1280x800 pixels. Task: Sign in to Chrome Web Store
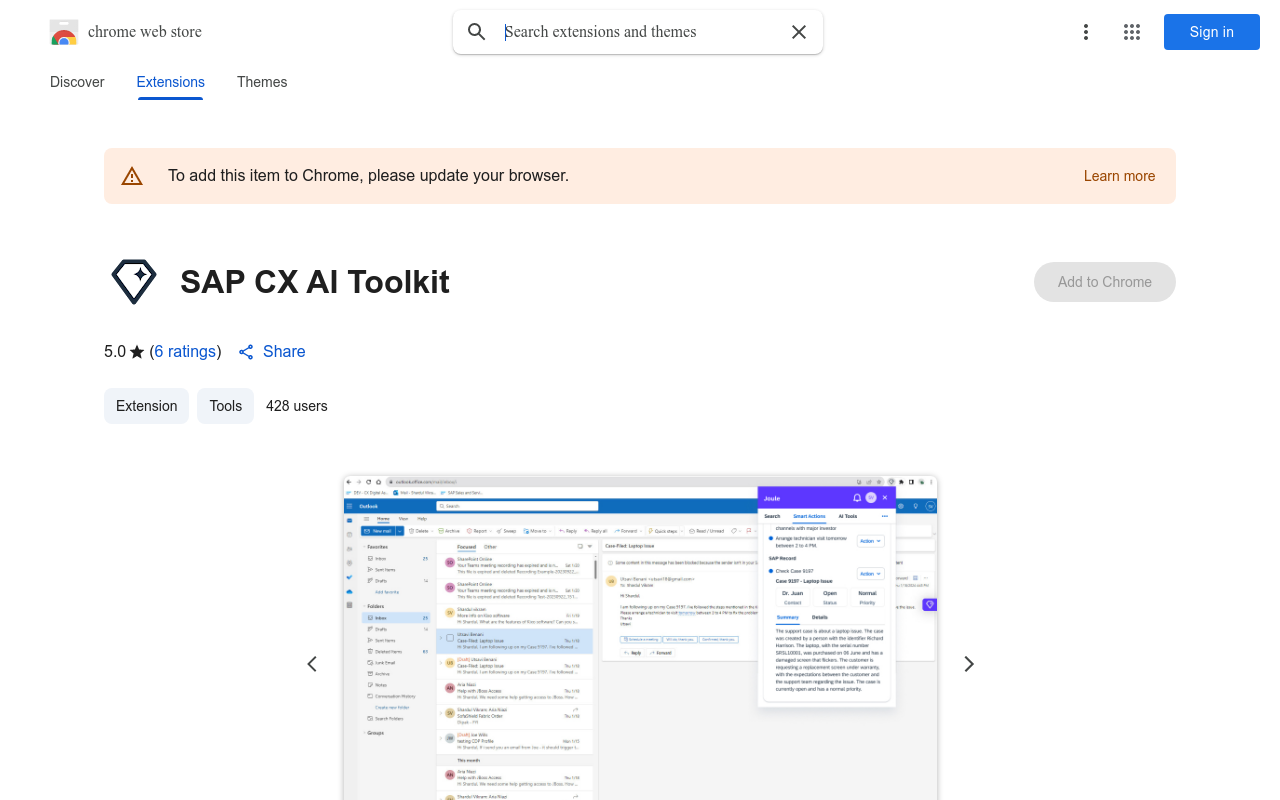coord(1212,32)
